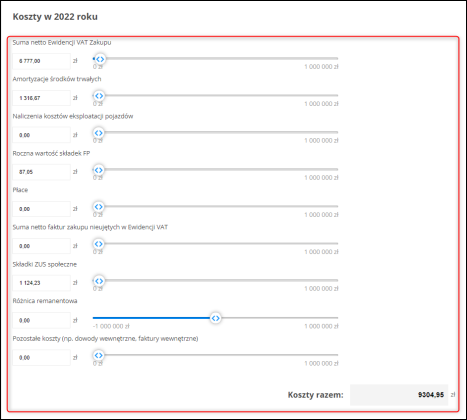Click the Płace slider handle
Screen dimensions: 467x420
tap(99, 207)
